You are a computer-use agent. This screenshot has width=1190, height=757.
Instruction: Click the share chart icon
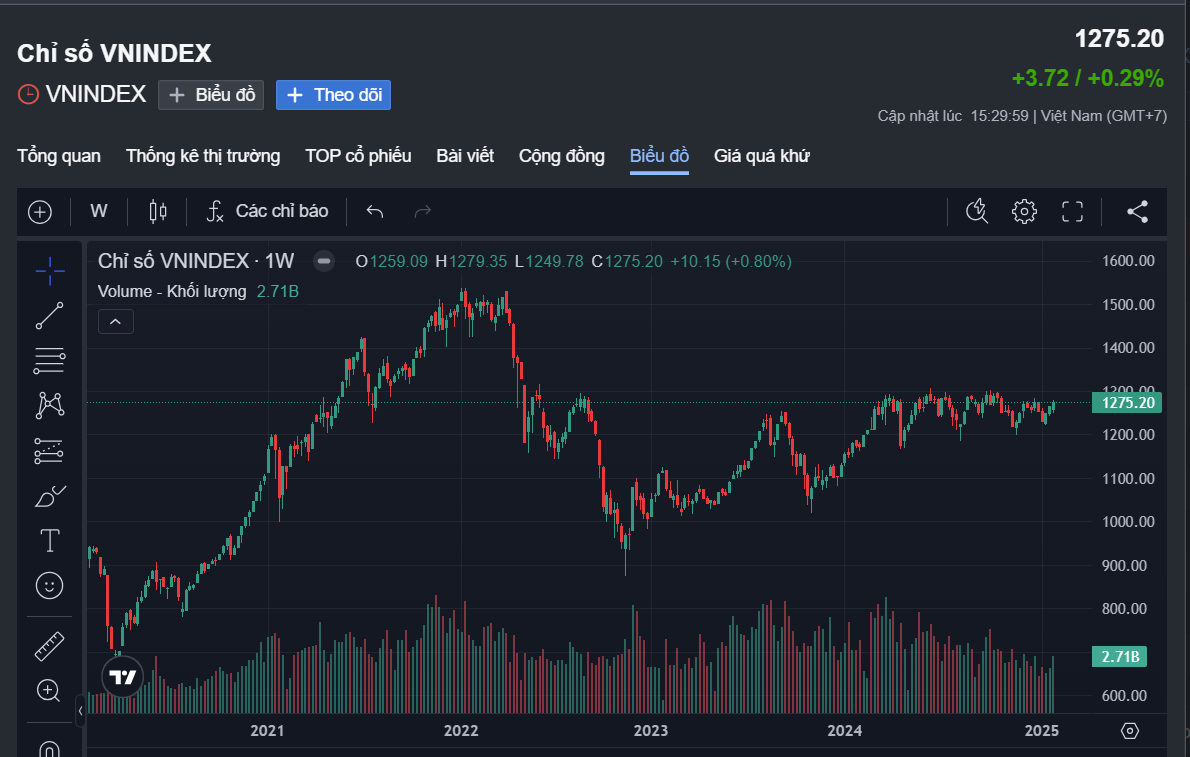(1137, 211)
